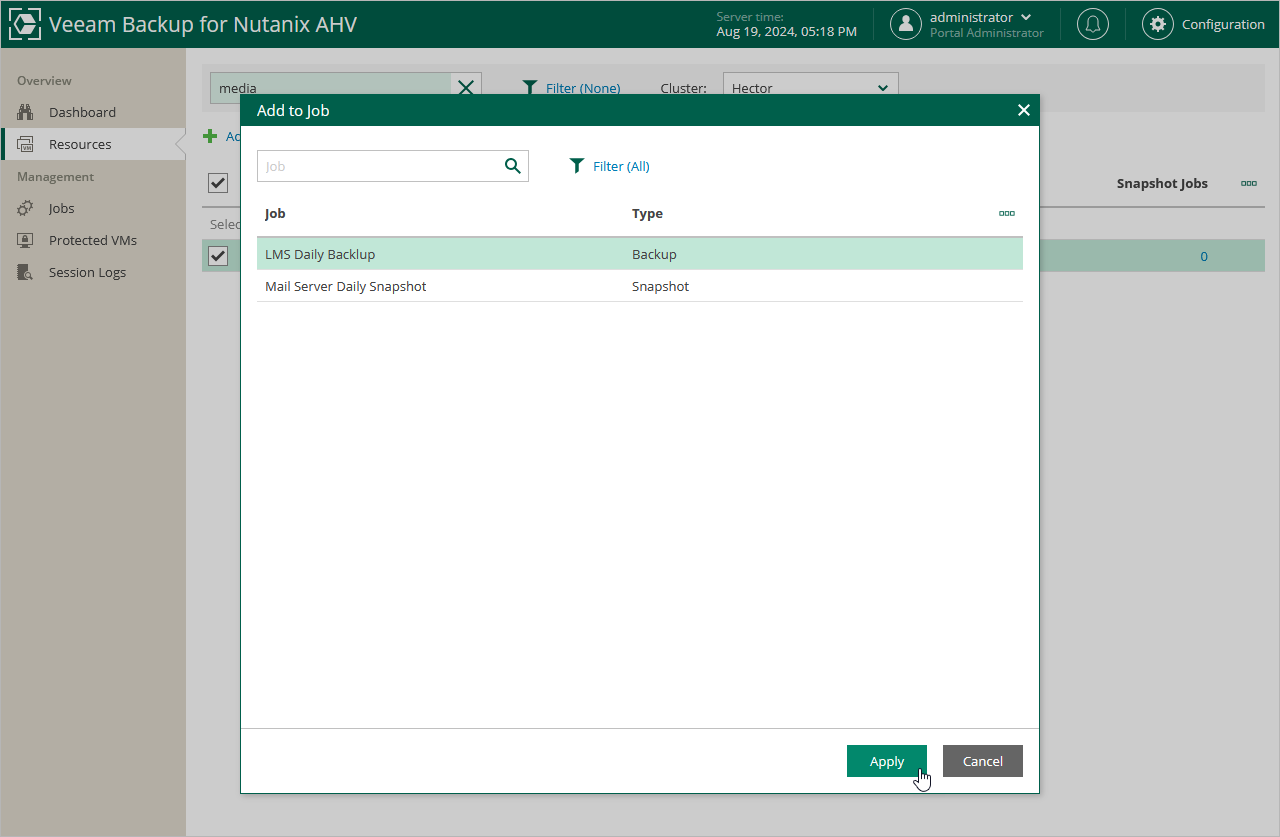Clear the media search with the X icon
The height and width of the screenshot is (837, 1280).
[x=466, y=88]
